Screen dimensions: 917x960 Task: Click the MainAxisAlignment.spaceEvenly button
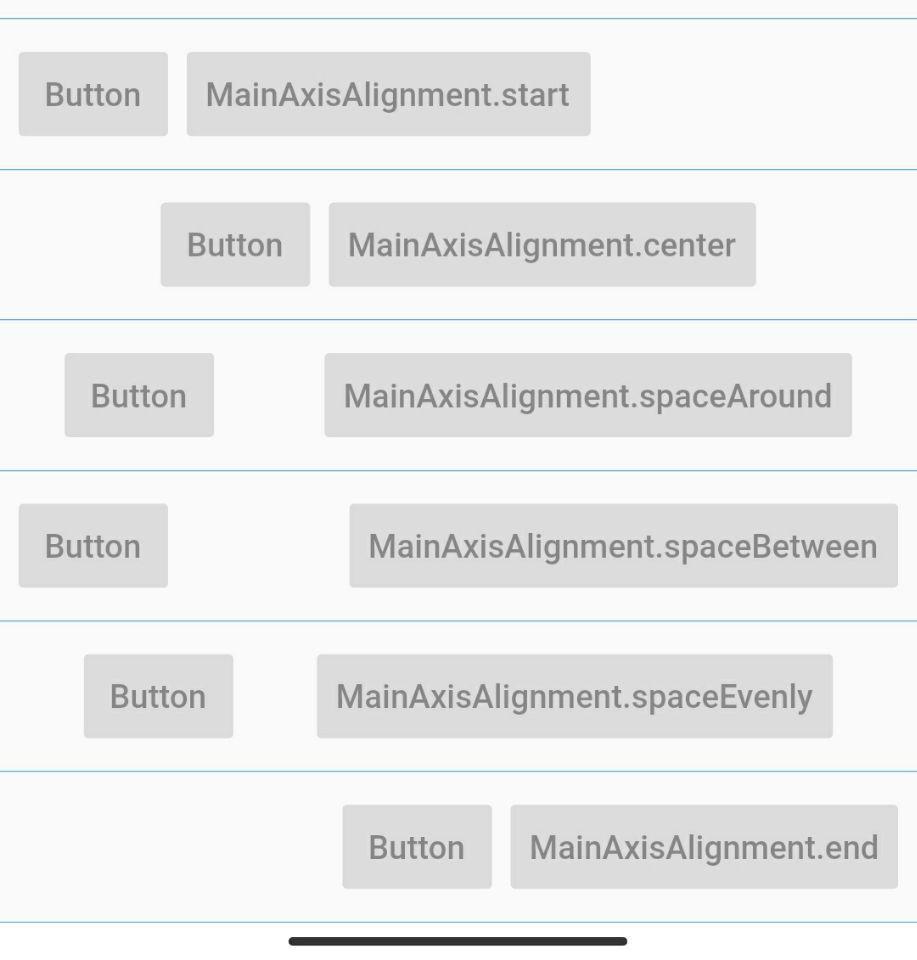[574, 695]
